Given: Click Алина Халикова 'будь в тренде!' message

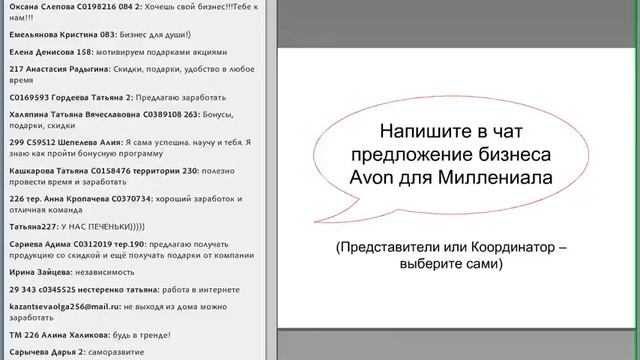Looking at the screenshot, I should [x=90, y=335].
